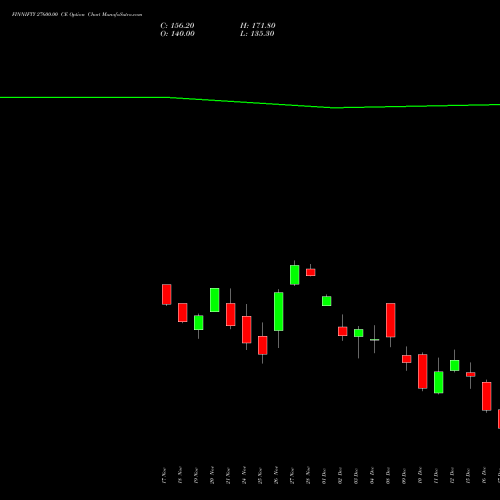
Task: Click the 18 Nov date label
Action: [x=180, y=475]
